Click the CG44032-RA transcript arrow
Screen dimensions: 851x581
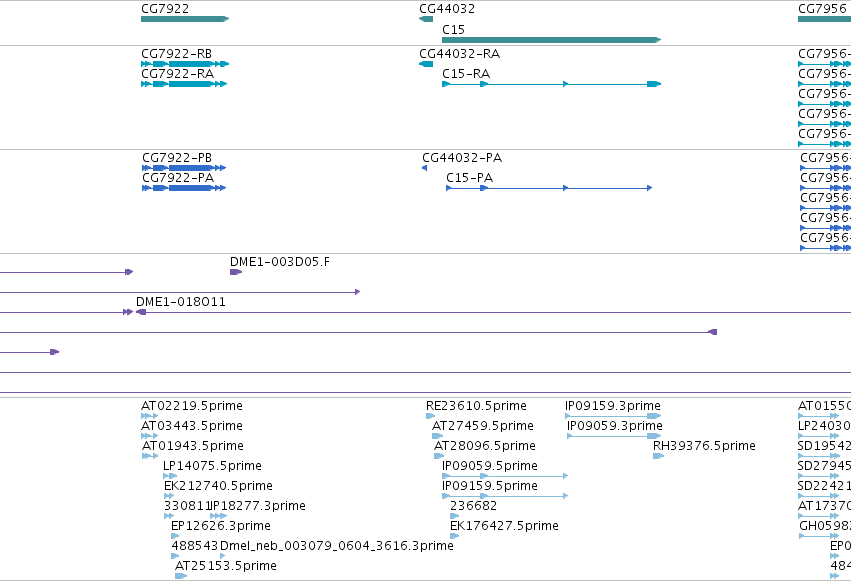tap(426, 64)
